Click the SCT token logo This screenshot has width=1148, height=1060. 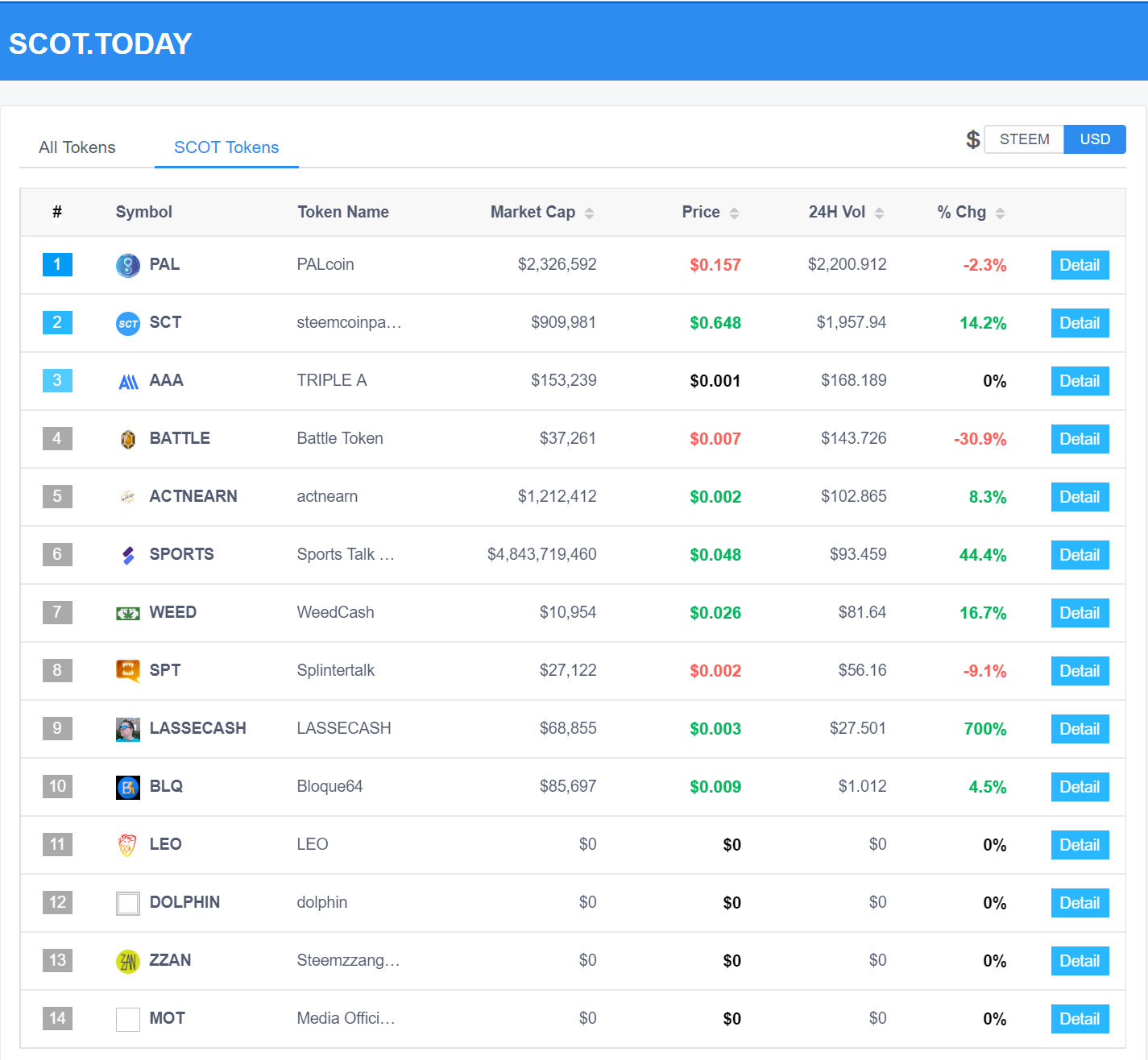(128, 323)
